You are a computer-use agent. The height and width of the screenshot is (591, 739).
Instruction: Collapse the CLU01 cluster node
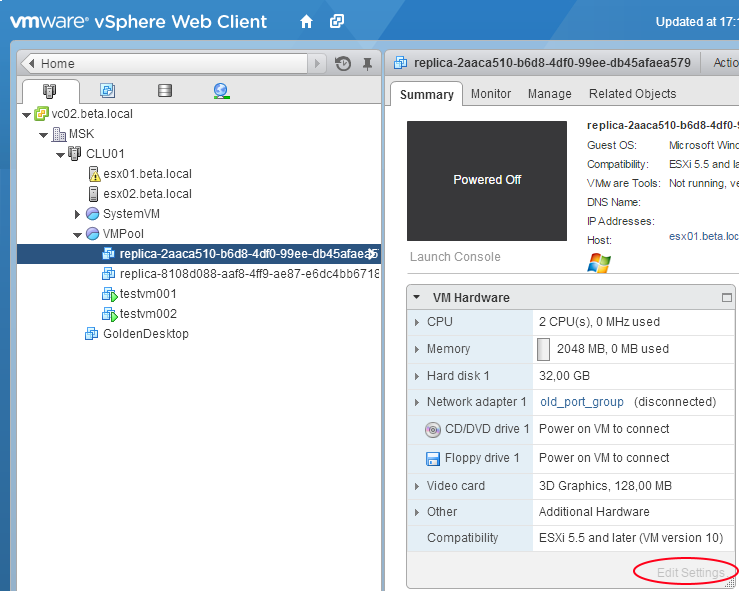point(60,155)
